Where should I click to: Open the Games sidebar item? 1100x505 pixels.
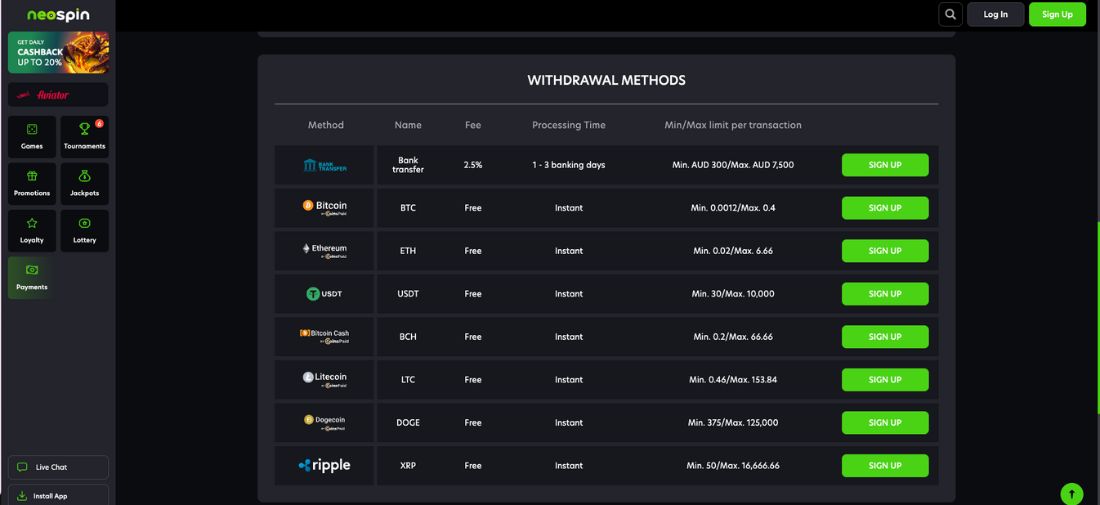(x=32, y=137)
